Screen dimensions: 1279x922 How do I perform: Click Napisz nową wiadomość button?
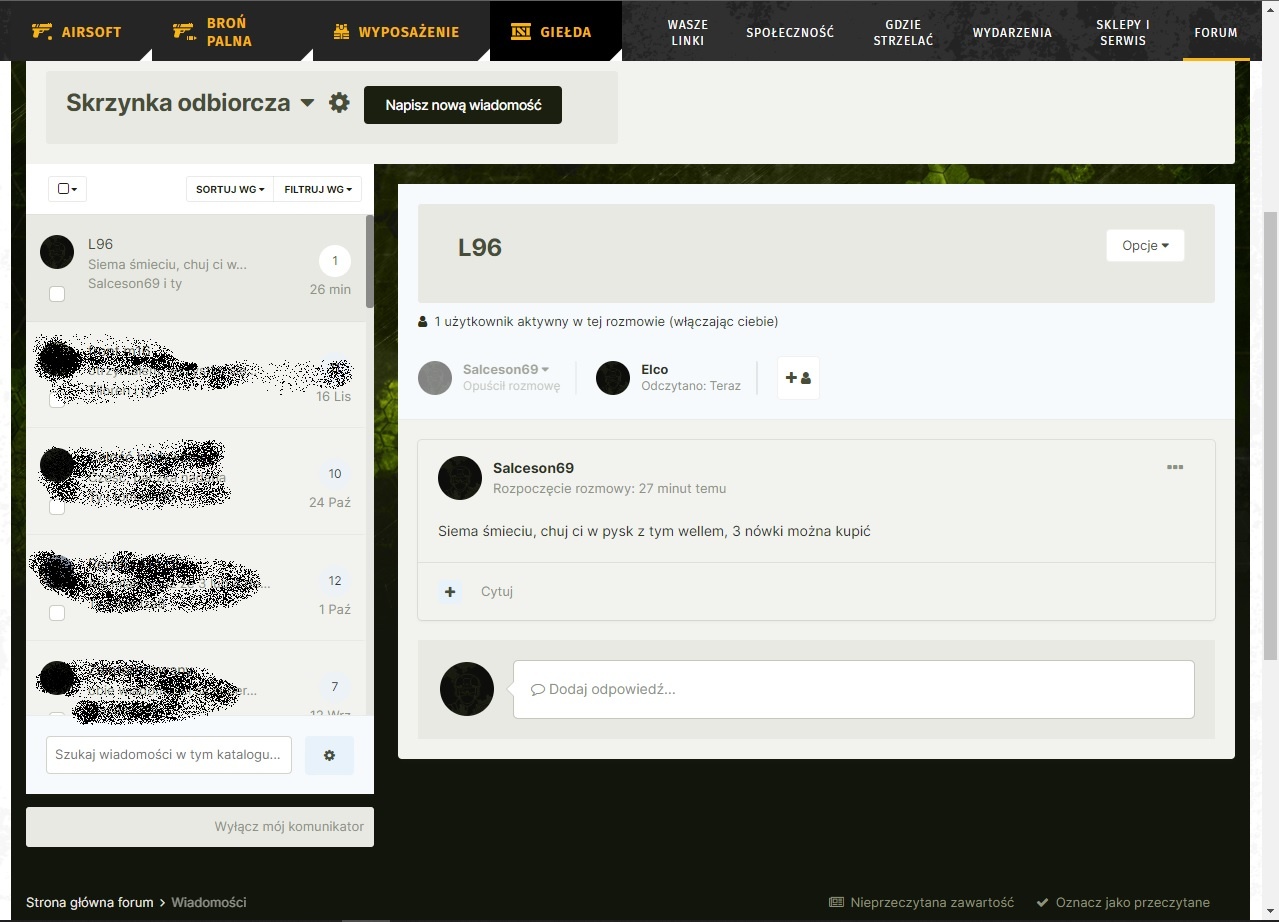[463, 105]
